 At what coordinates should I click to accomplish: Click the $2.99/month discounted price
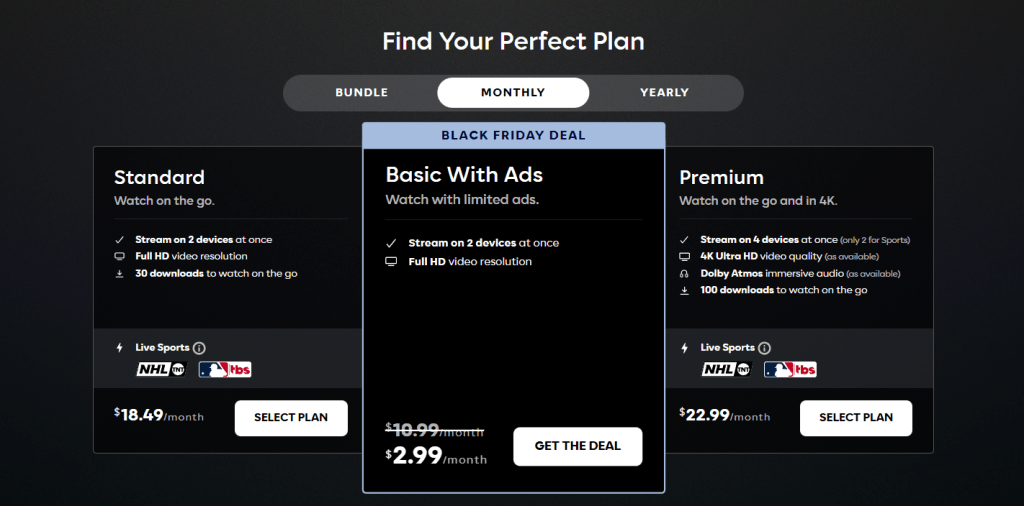[437, 456]
